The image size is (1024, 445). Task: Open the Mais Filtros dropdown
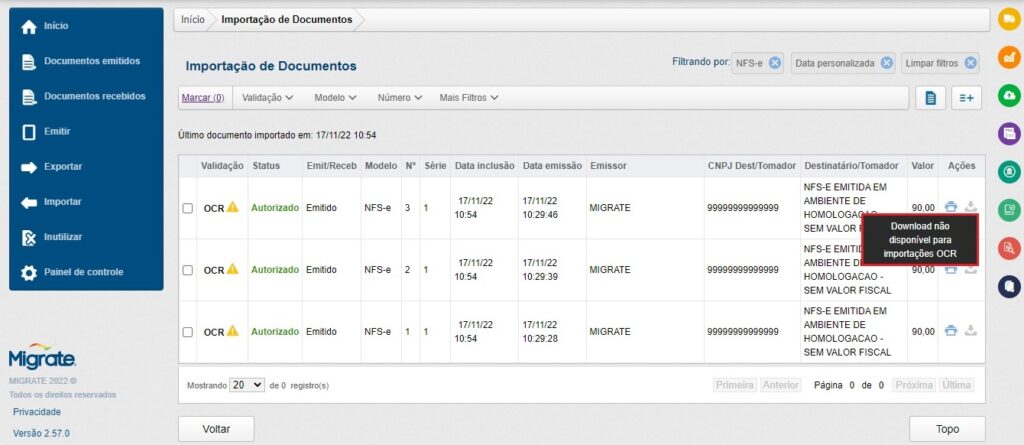coord(469,98)
